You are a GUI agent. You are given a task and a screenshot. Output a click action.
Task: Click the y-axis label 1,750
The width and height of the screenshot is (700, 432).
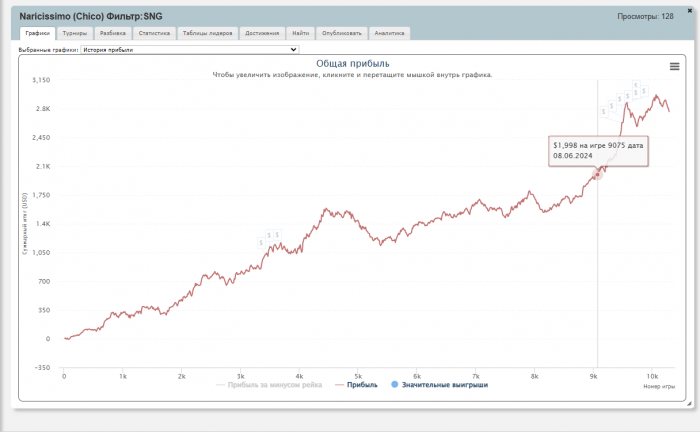pyautogui.click(x=41, y=195)
